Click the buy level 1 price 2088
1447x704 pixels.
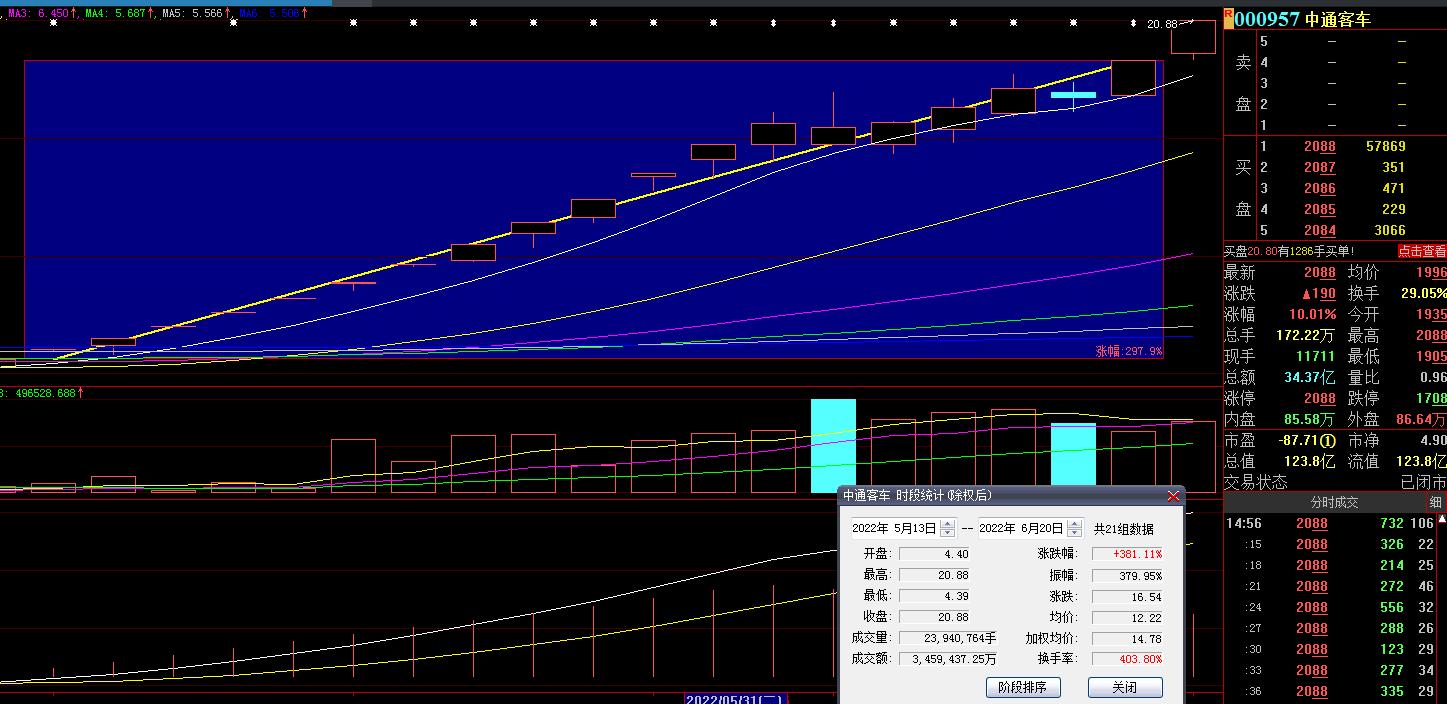[x=1319, y=147]
